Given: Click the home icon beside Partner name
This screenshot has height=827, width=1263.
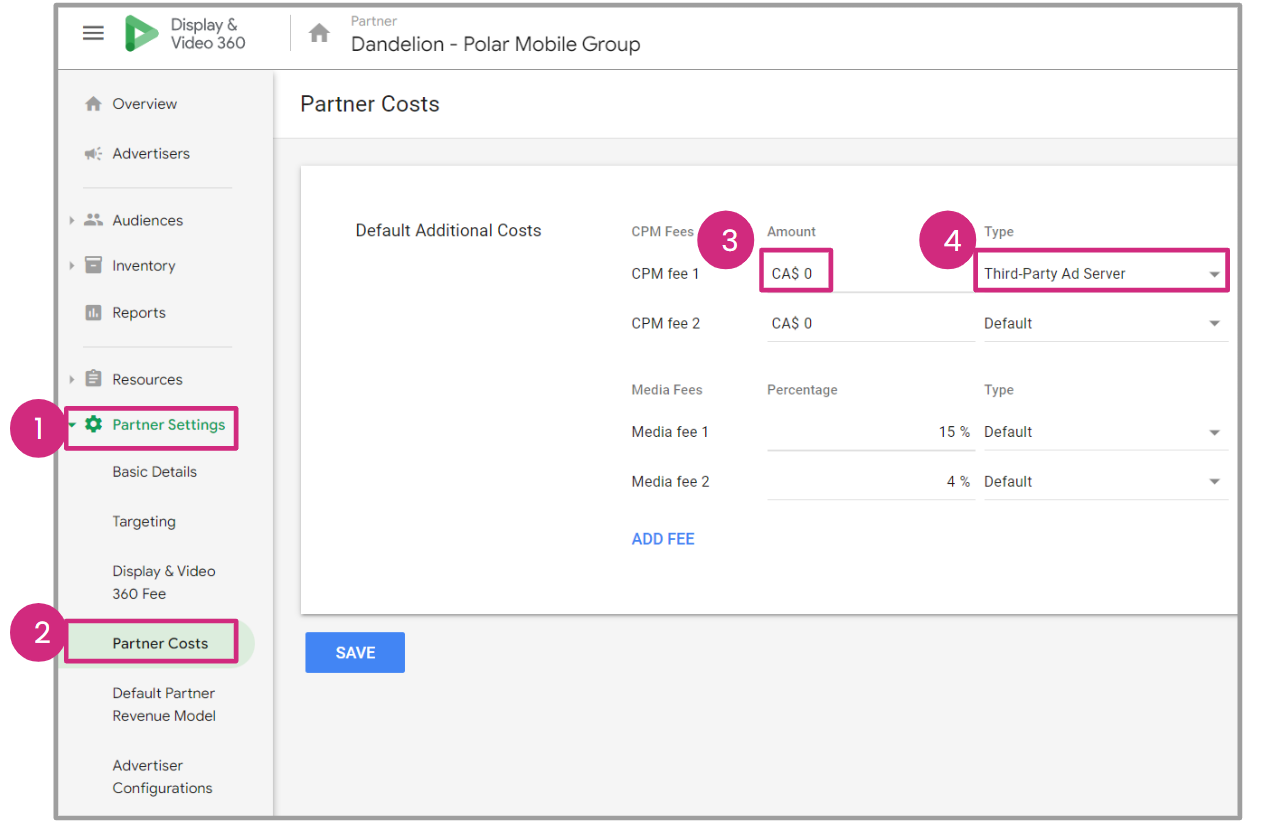Looking at the screenshot, I should click(319, 34).
